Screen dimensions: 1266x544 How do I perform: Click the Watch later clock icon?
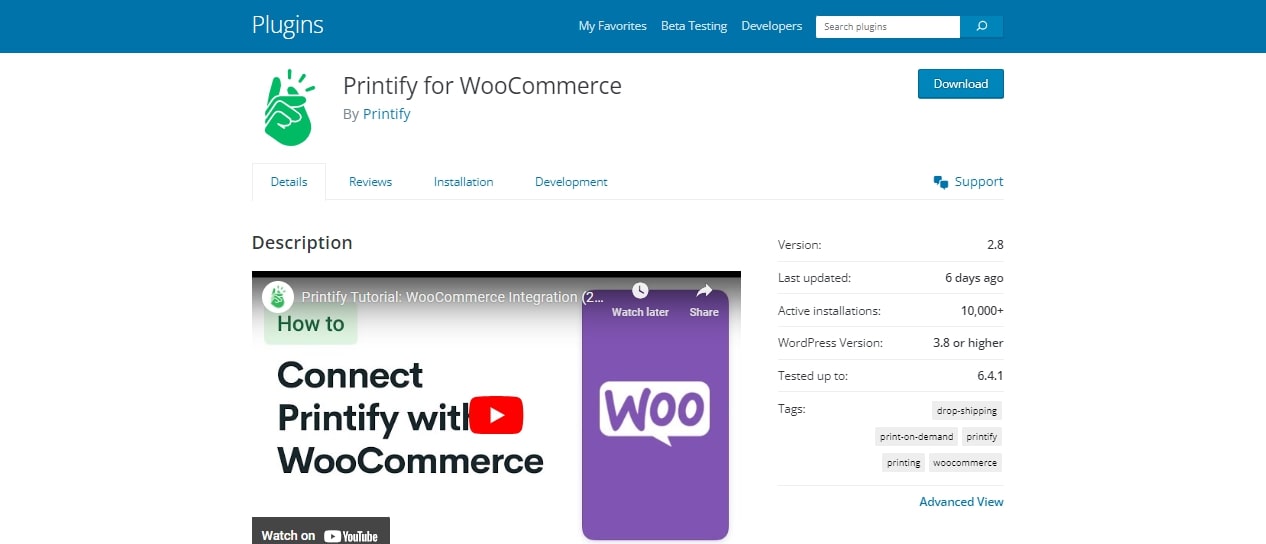[x=640, y=291]
